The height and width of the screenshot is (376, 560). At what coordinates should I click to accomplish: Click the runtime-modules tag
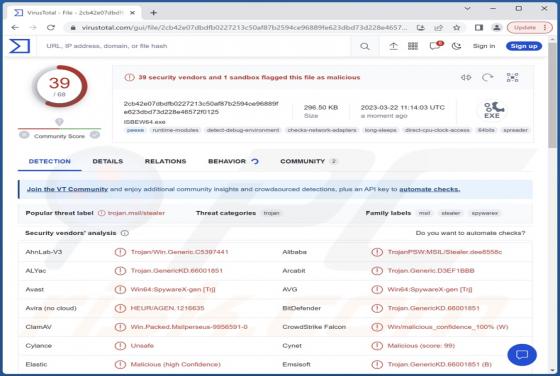[x=175, y=130]
